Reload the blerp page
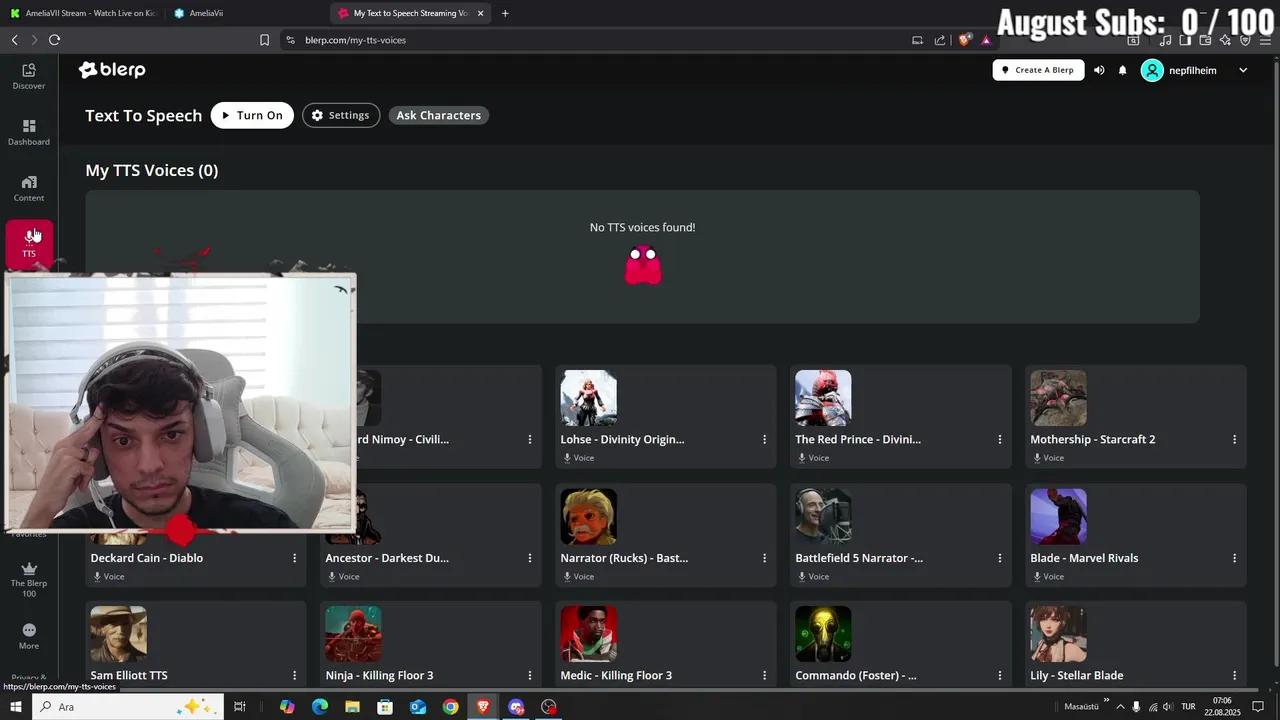Screen dimensions: 1280x720 (54, 40)
